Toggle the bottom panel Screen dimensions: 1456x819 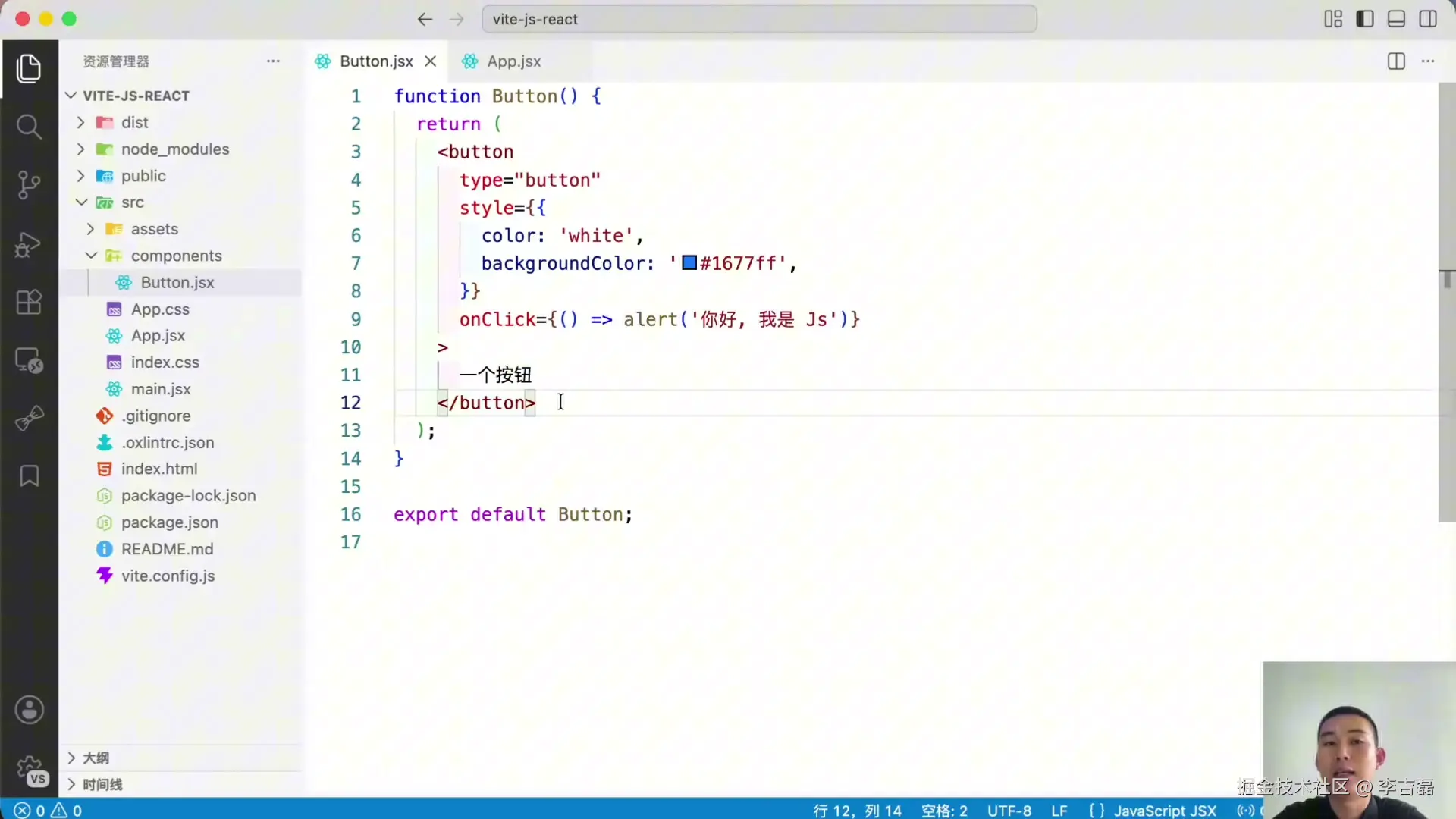(1396, 19)
